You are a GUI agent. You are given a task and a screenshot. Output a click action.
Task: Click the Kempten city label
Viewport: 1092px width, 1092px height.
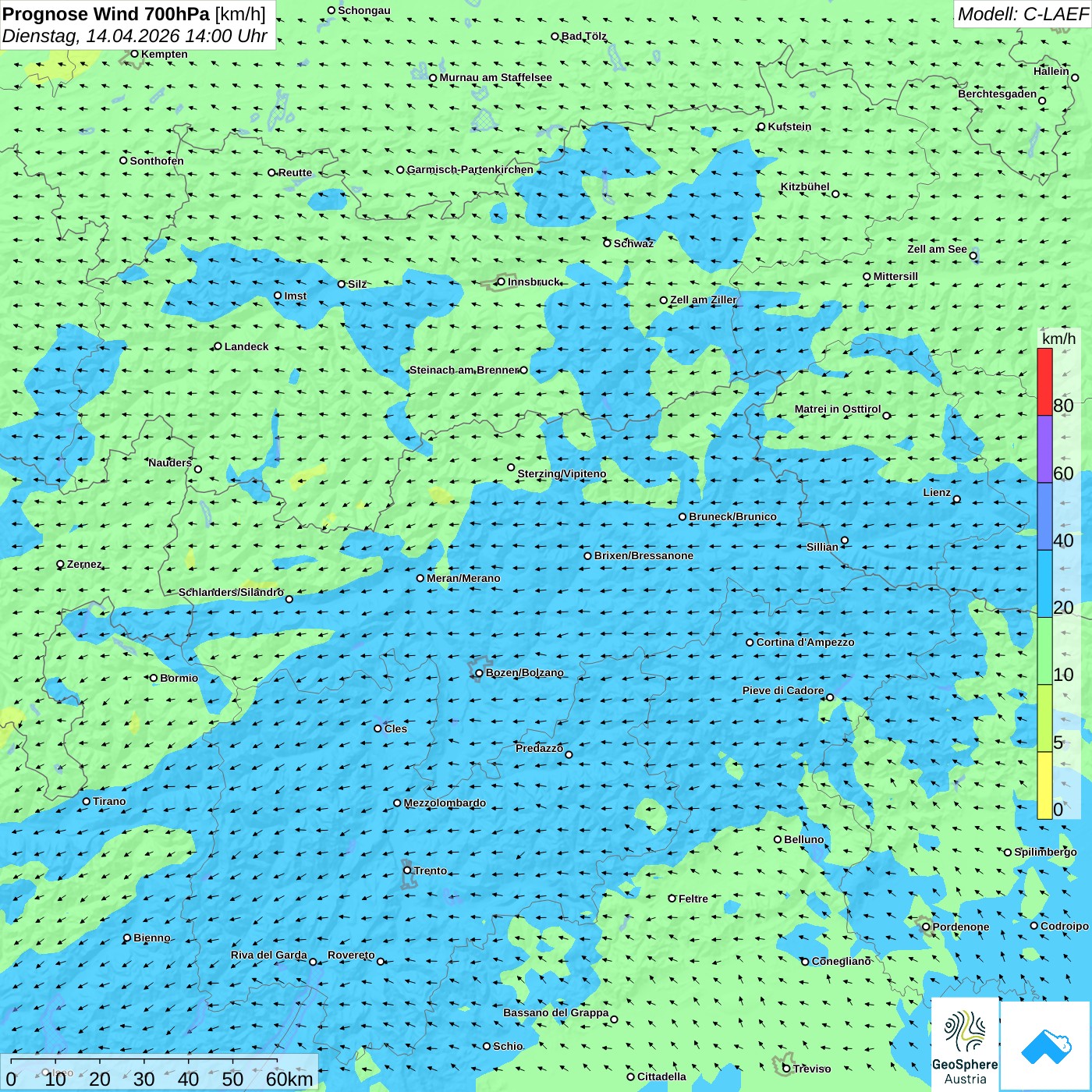165,55
